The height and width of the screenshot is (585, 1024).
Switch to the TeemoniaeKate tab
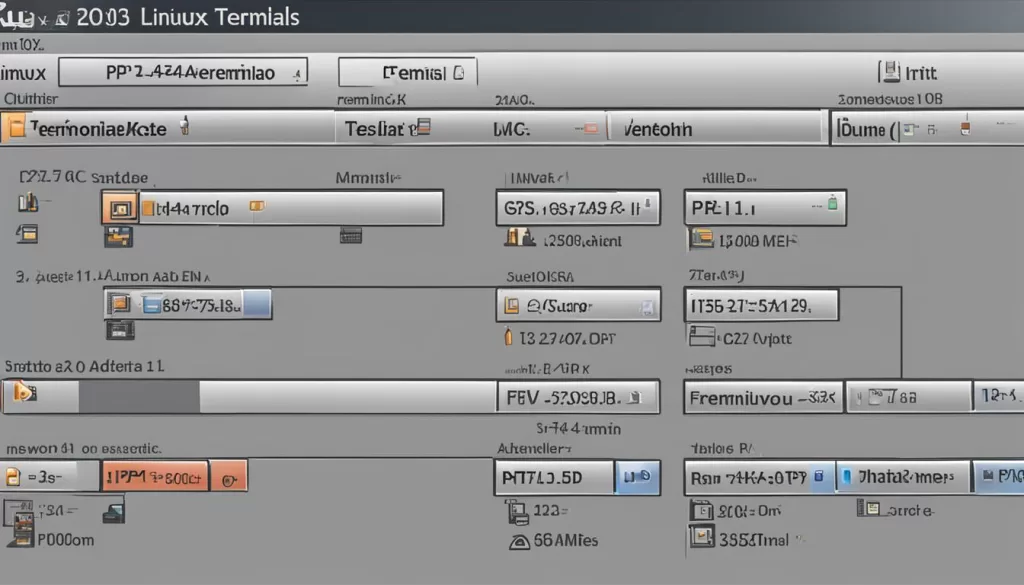point(167,127)
